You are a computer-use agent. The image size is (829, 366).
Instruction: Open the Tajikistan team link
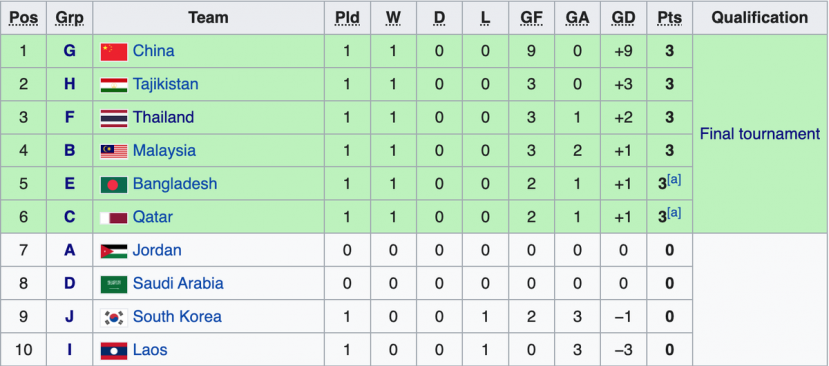165,84
